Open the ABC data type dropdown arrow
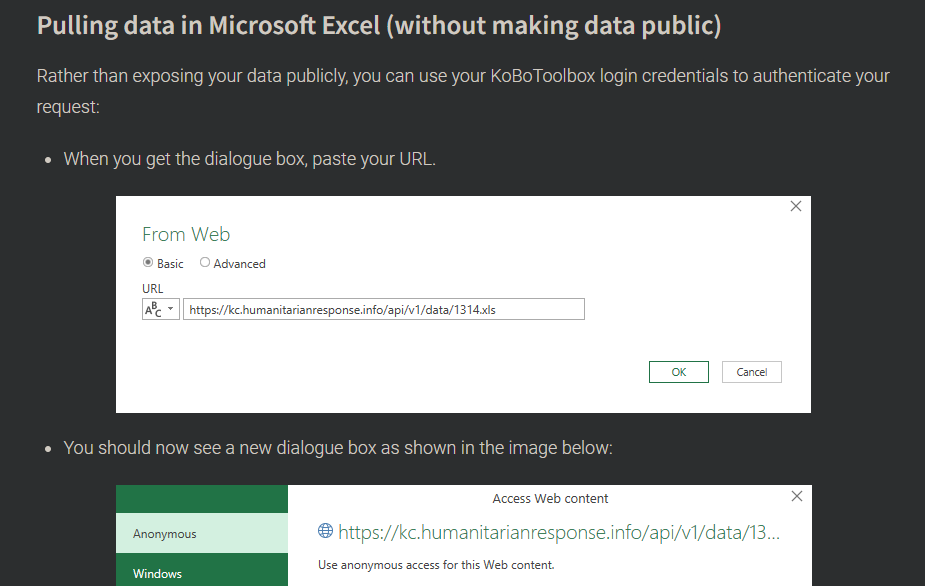925x586 pixels. click(x=171, y=309)
